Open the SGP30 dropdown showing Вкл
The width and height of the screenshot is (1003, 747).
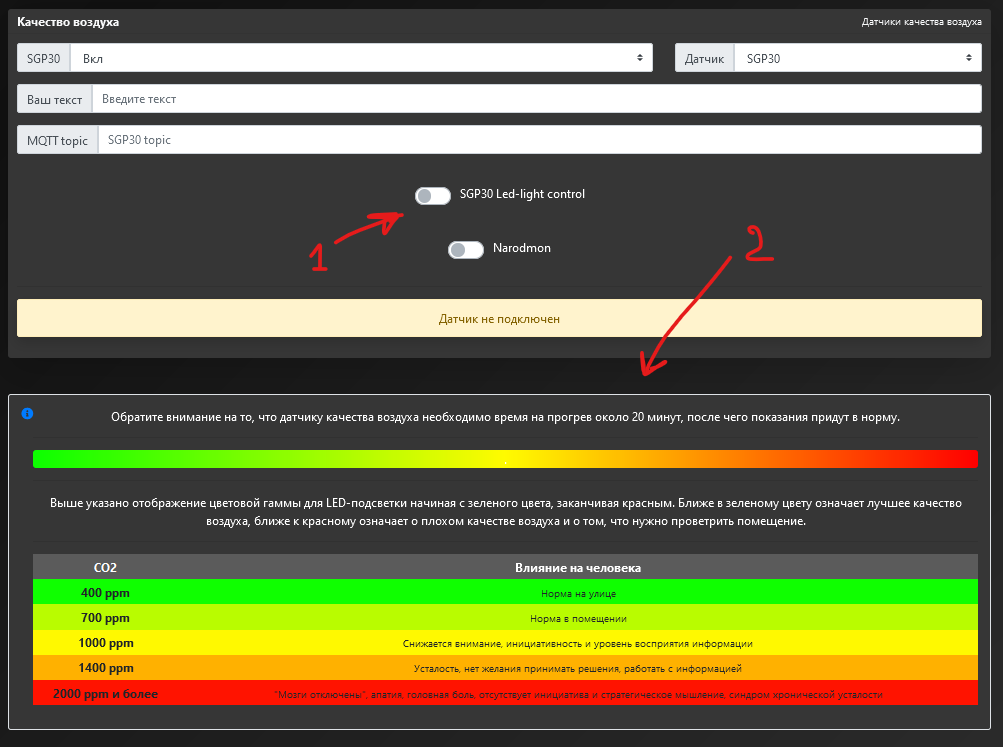pyautogui.click(x=362, y=58)
